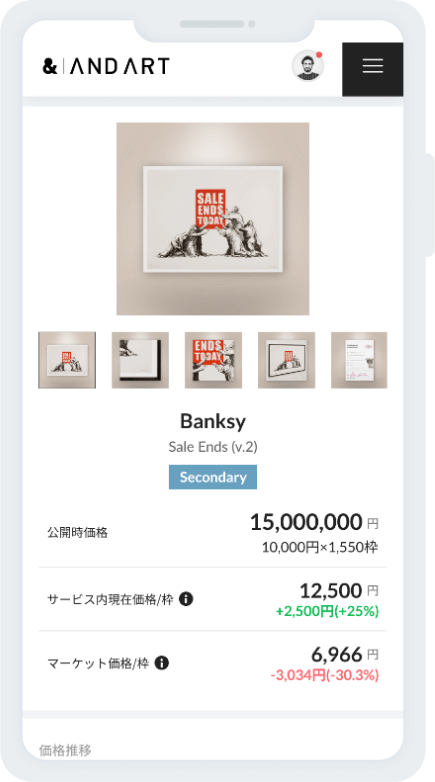The height and width of the screenshot is (782, 435).
Task: Select the first artwork thumbnail
Action: (67, 360)
